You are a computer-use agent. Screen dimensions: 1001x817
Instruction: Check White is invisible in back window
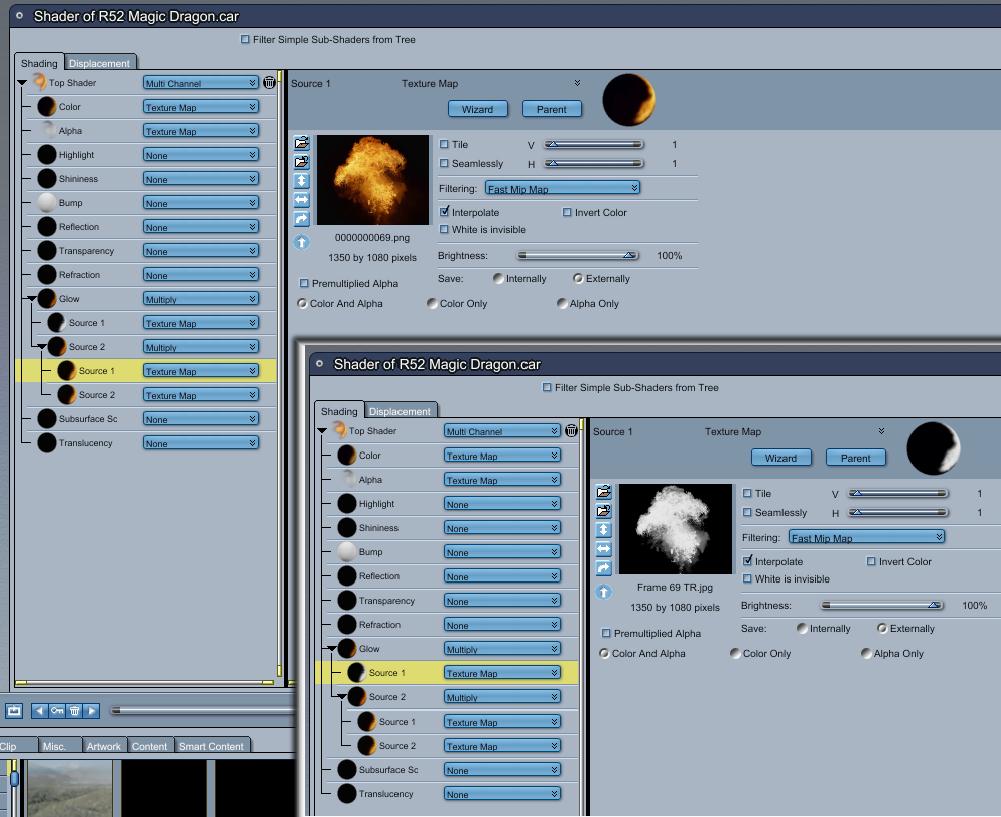pos(444,229)
